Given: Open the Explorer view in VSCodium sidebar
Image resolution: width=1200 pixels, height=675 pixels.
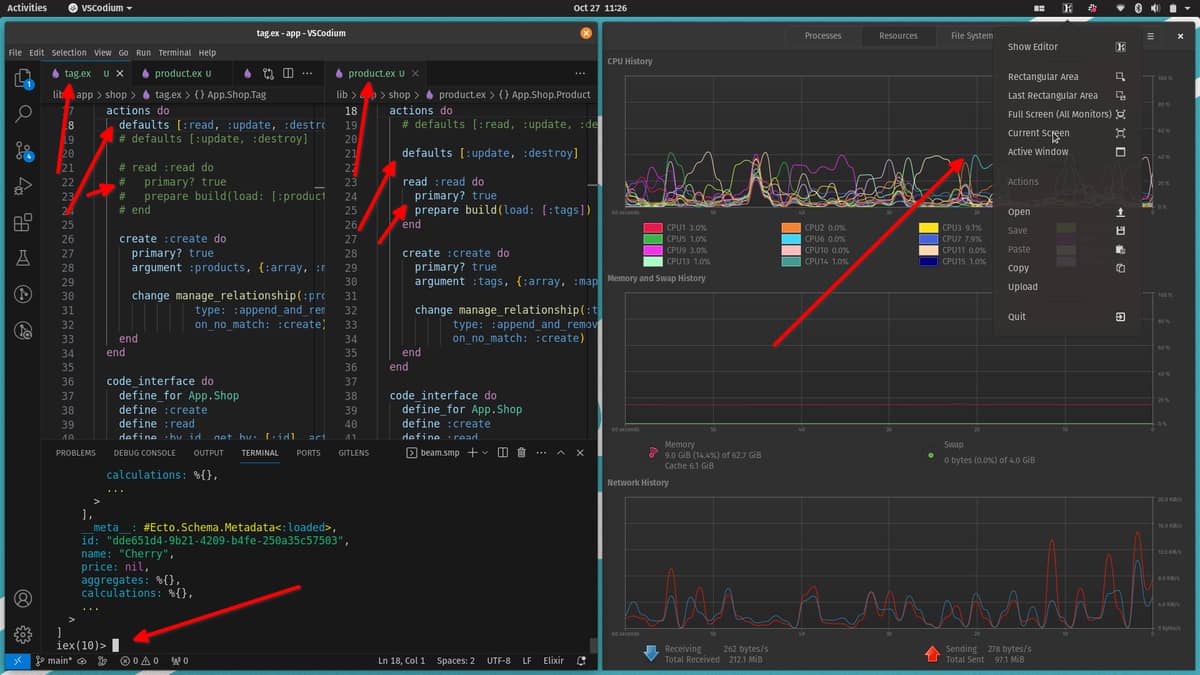Looking at the screenshot, I should pyautogui.click(x=22, y=78).
